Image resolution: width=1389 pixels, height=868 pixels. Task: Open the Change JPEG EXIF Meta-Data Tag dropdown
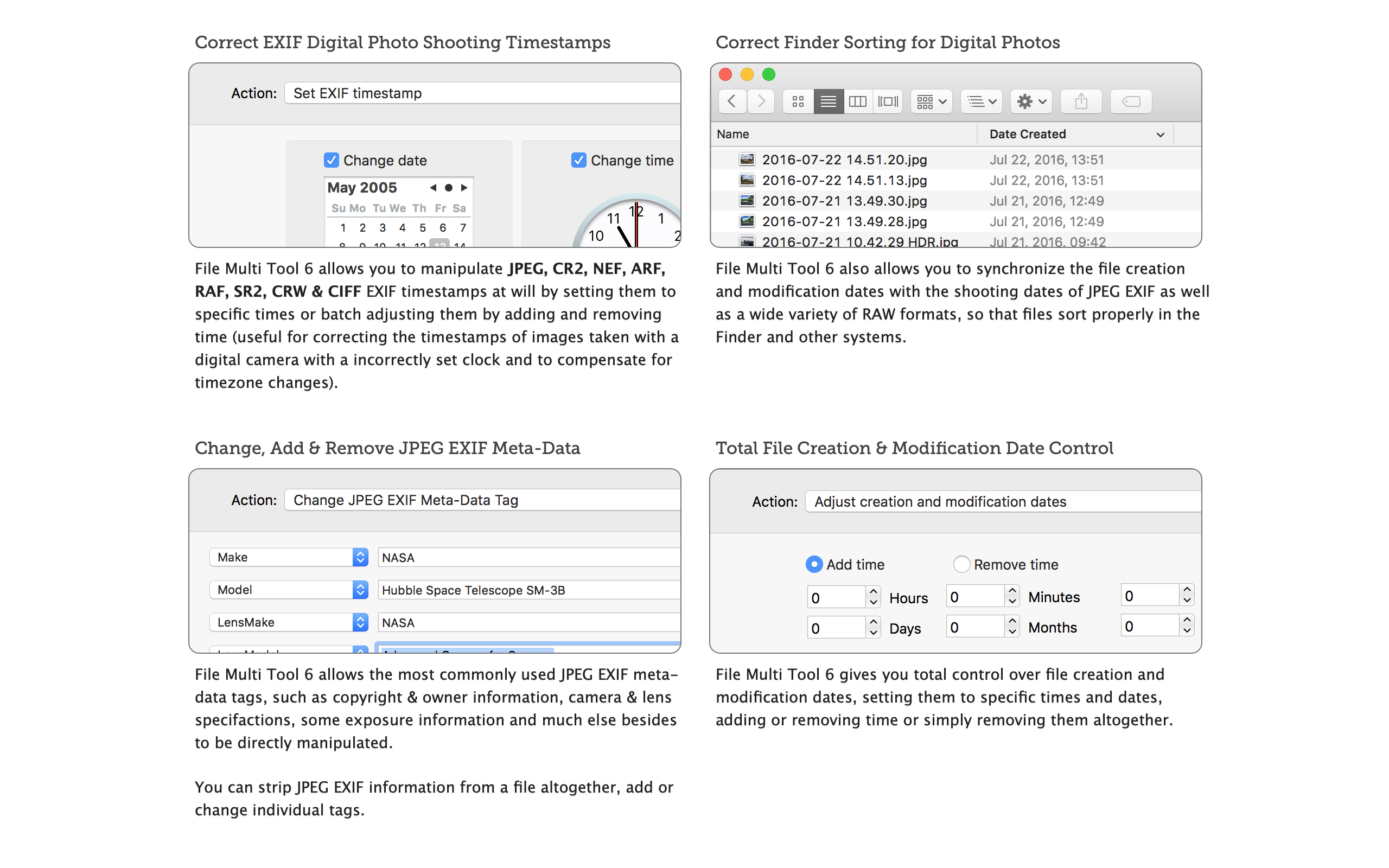(482, 500)
